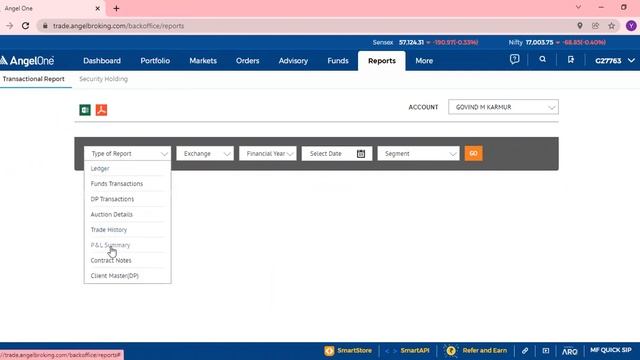Screen dimensions: 640x360
Task: Click the orange GO button
Action: 473,153
